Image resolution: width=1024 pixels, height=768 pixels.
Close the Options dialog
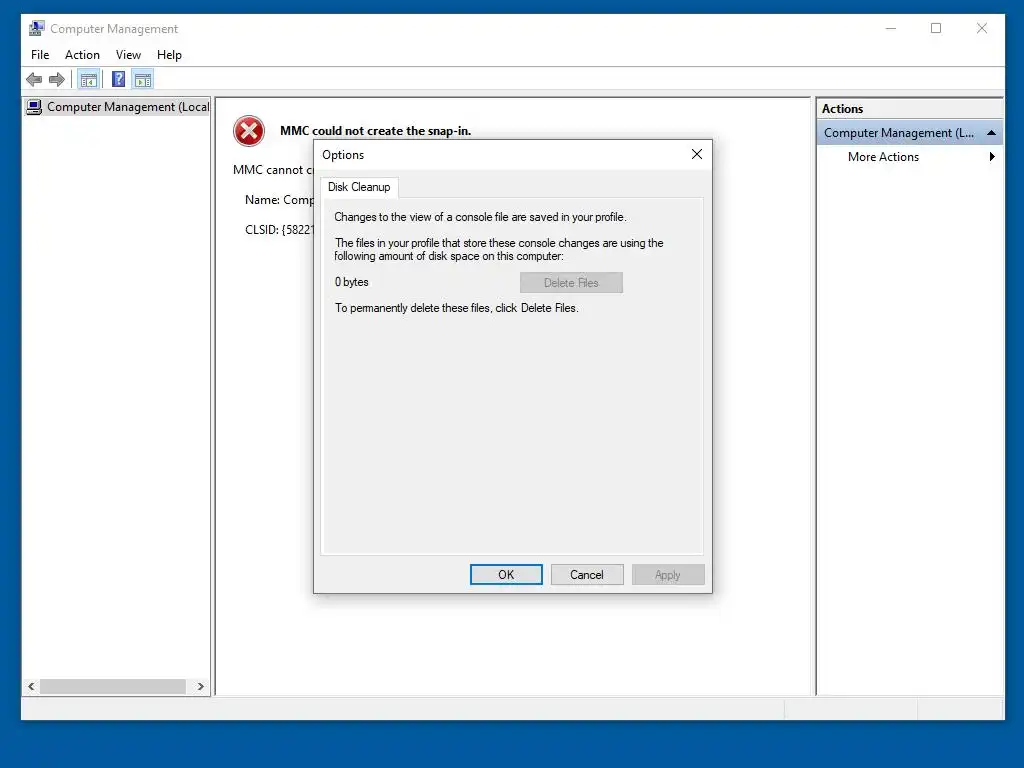(x=697, y=154)
